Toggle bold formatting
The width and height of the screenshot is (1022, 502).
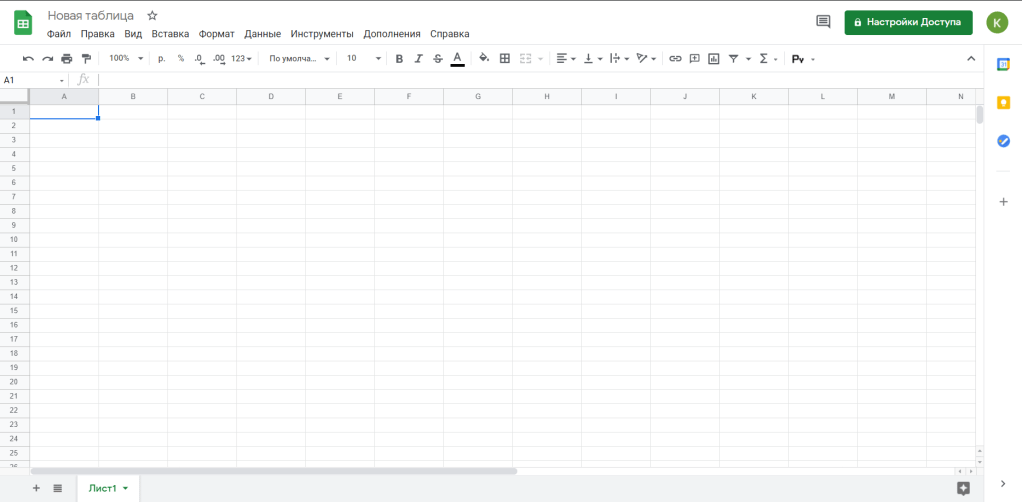click(x=399, y=59)
